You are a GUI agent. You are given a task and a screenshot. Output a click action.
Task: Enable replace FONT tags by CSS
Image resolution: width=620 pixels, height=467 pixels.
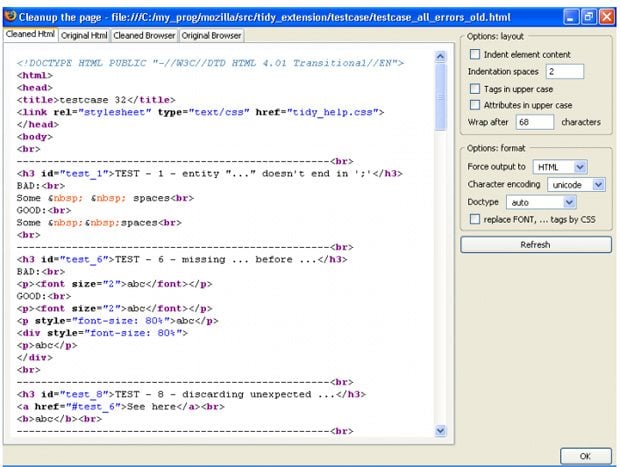(x=475, y=219)
